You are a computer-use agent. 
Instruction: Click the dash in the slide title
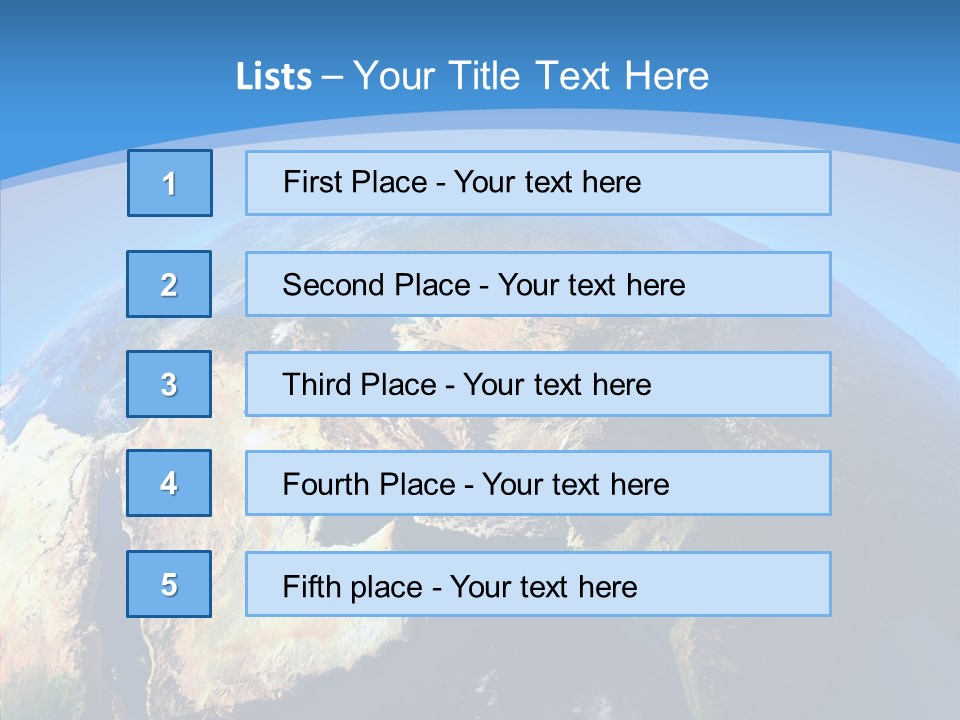coord(332,77)
